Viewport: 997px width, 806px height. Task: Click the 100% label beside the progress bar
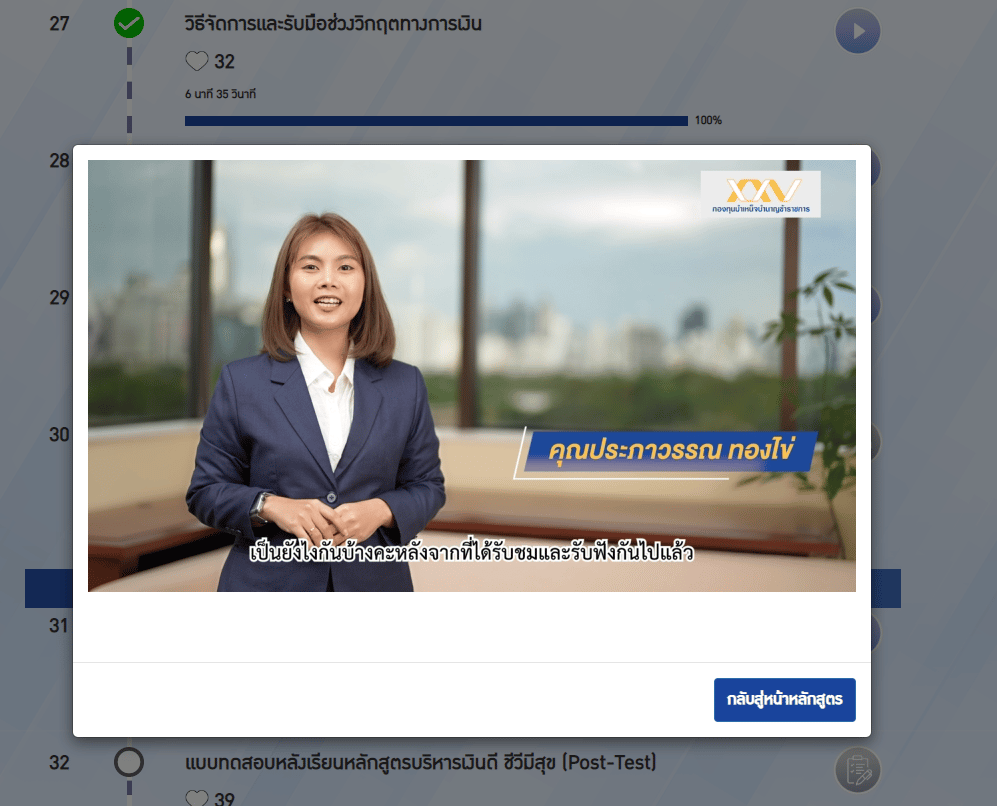[x=708, y=120]
